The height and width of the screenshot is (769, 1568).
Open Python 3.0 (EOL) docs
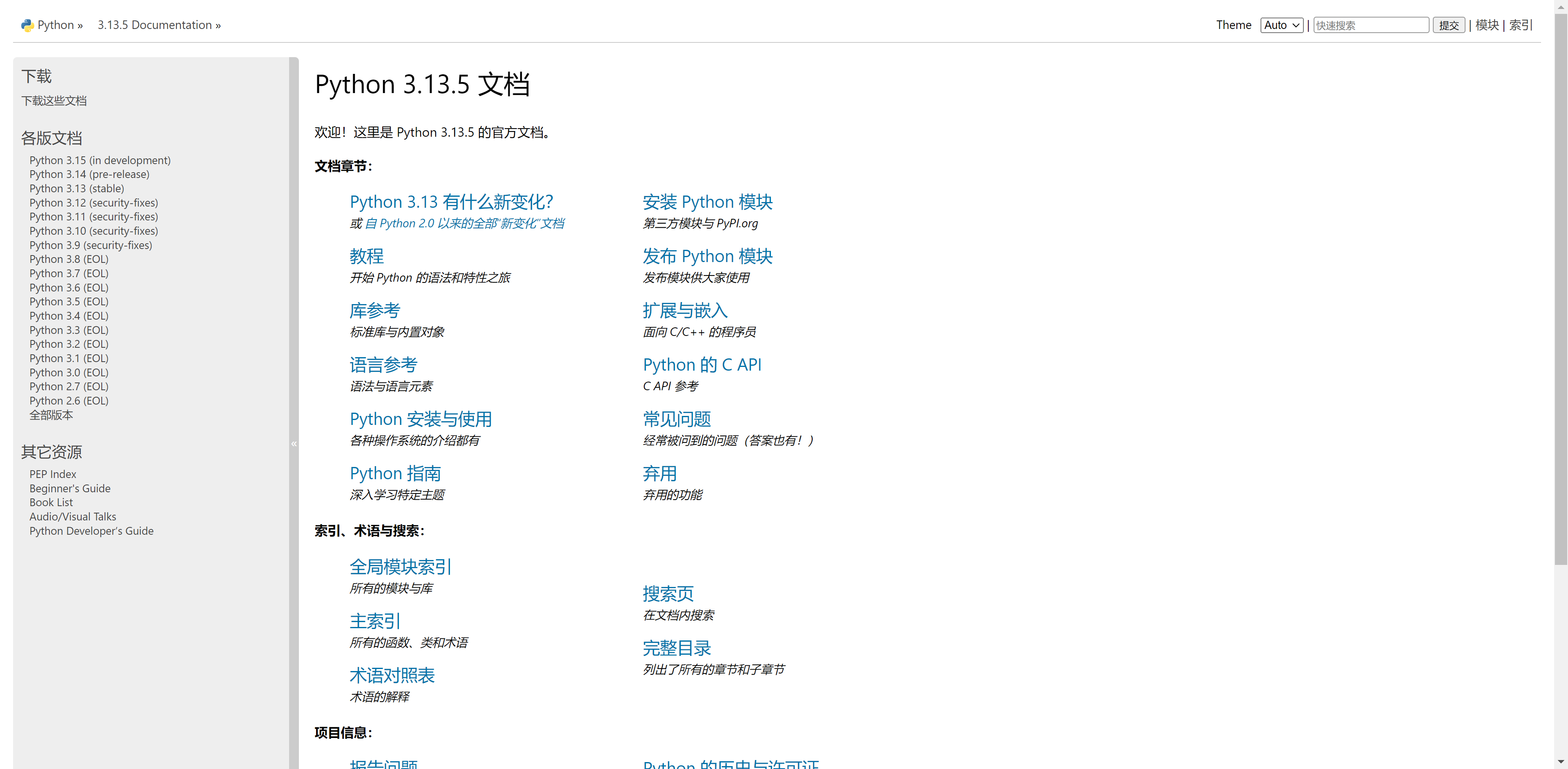click(69, 372)
